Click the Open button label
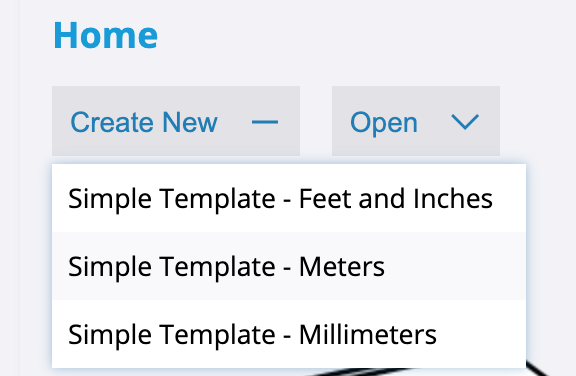 [x=384, y=123]
